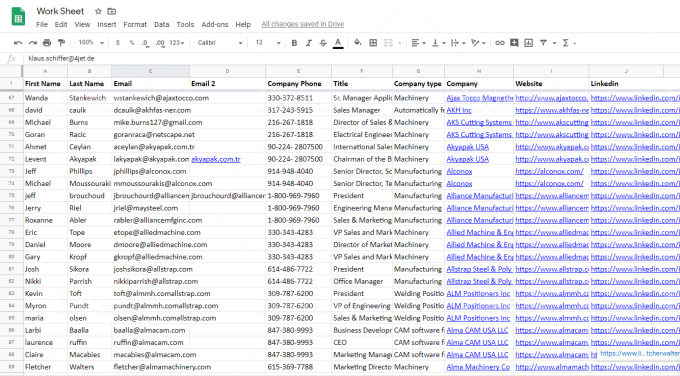Open the View menu
Screen dimensions: 680x376
82,24
